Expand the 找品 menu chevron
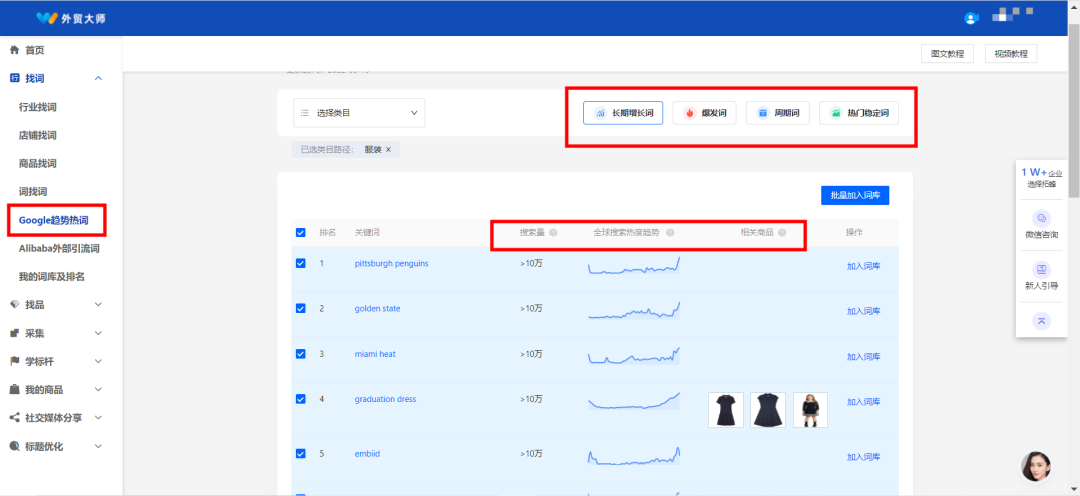1080x496 pixels. click(98, 304)
